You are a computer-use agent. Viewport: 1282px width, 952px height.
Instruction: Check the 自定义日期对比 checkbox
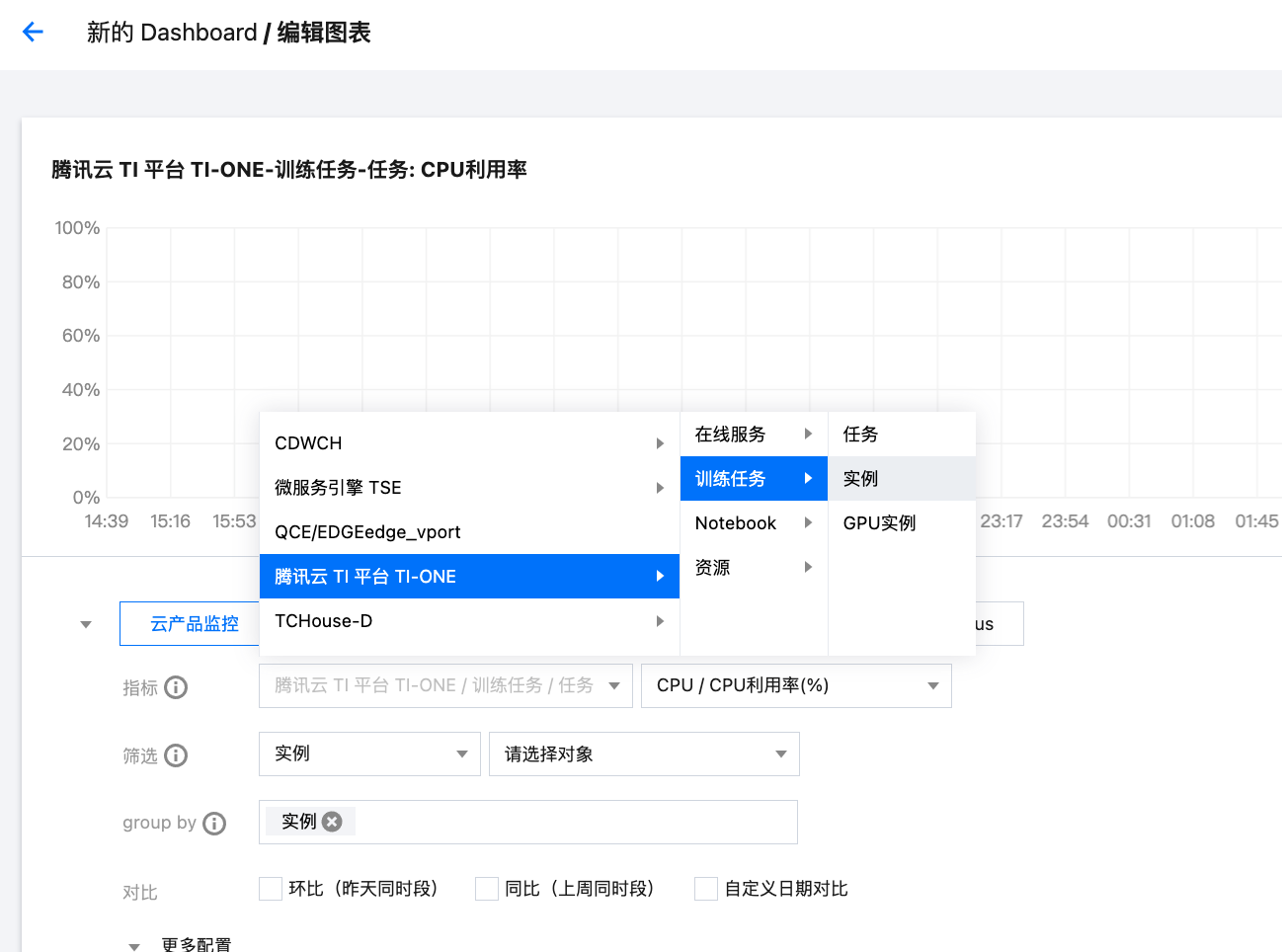[706, 889]
